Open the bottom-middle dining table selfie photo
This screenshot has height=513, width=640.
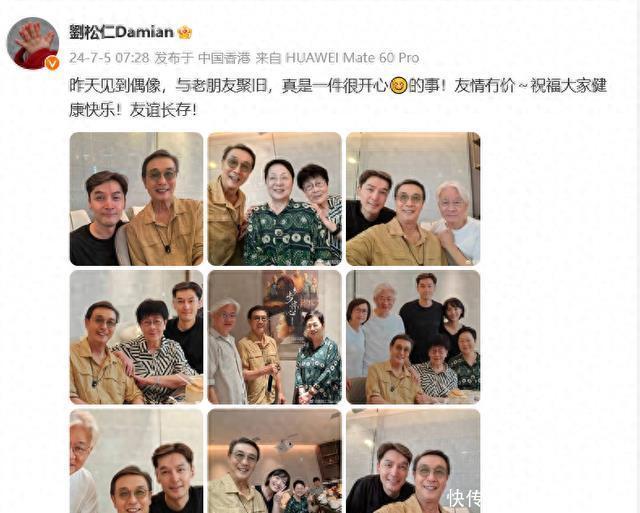(x=275, y=461)
